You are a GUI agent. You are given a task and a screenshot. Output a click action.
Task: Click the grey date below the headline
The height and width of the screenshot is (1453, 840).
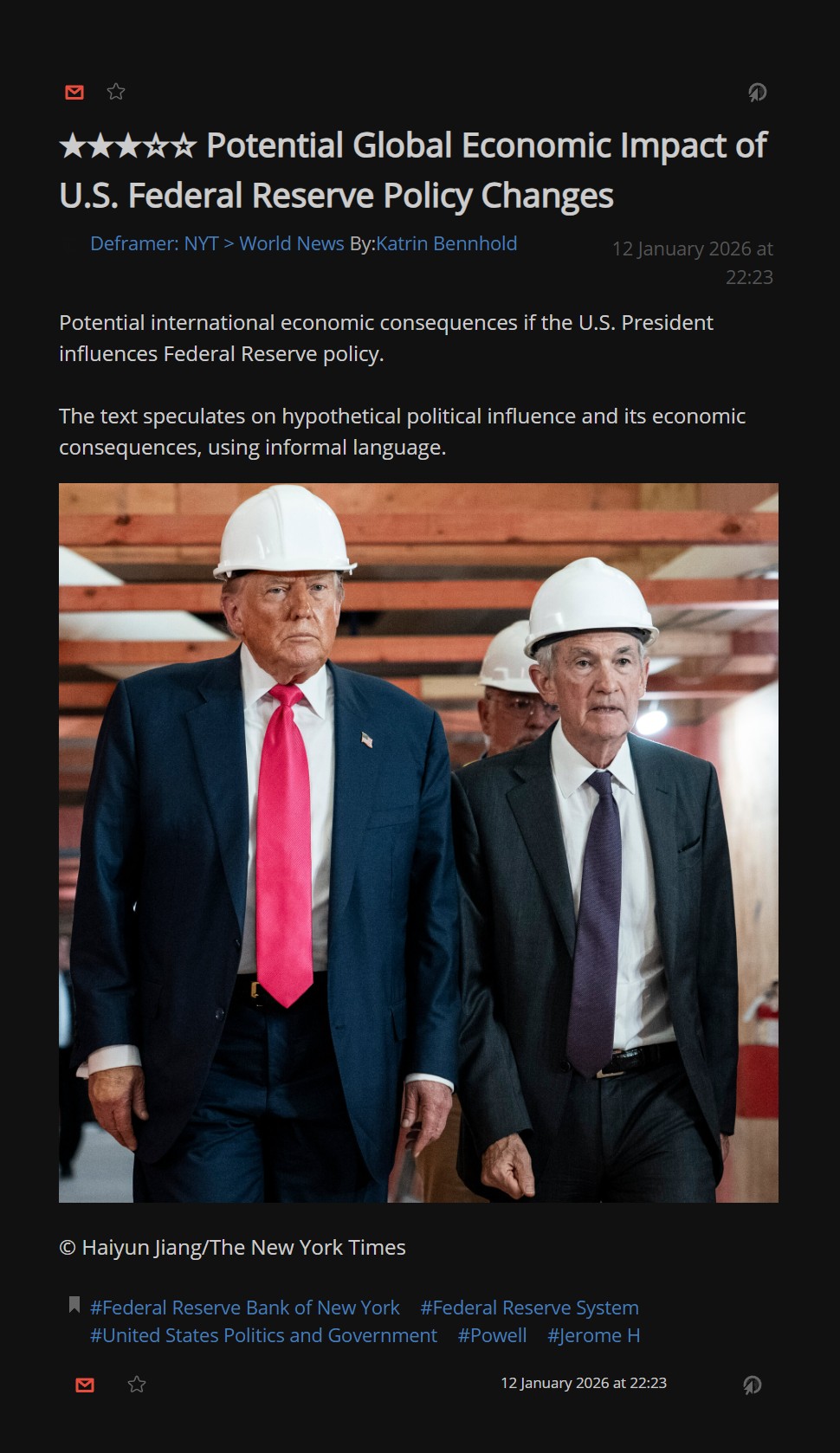692,262
